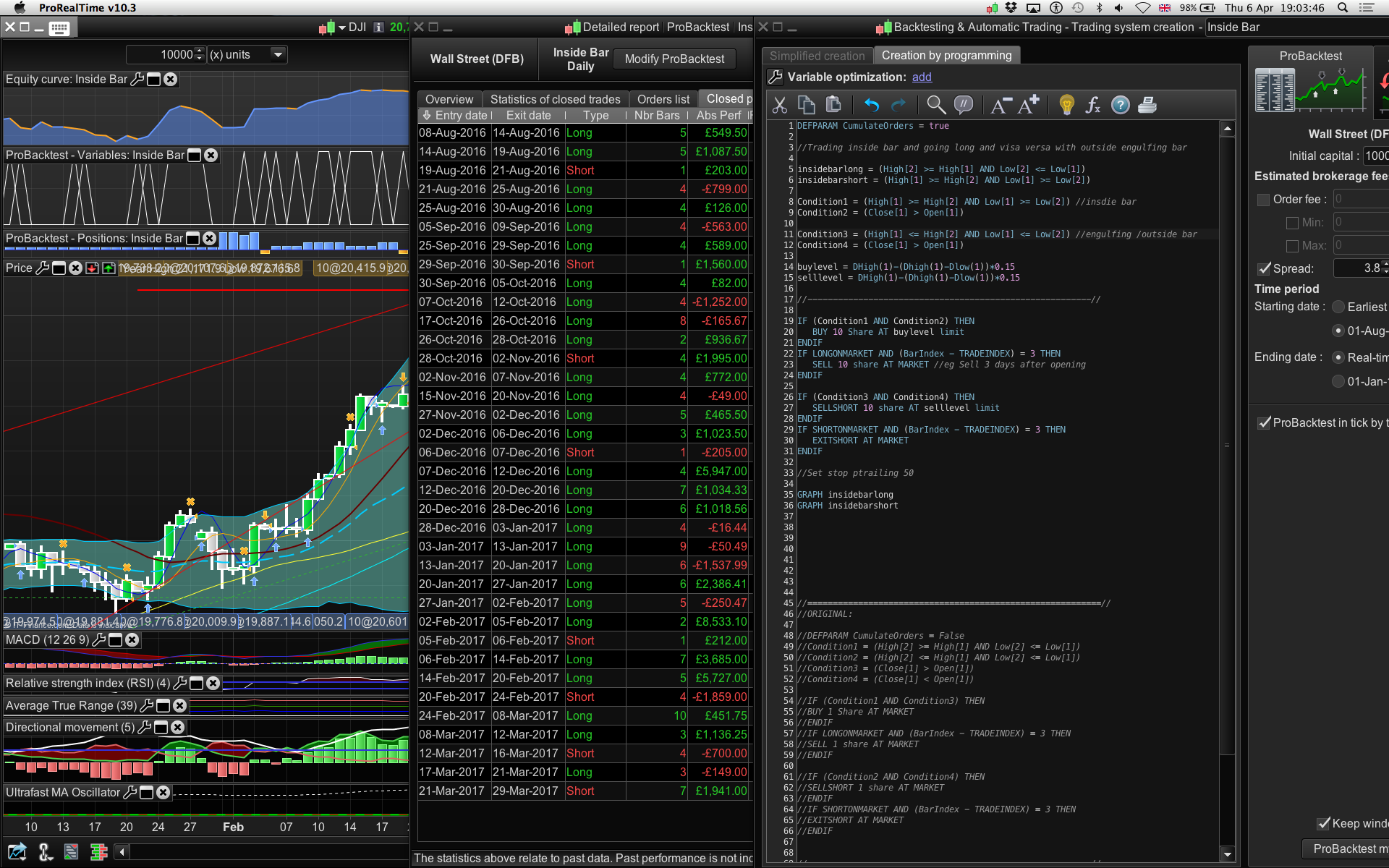The image size is (1389, 868).
Task: Expand the DJI instrument dropdown arrow
Action: point(341,28)
